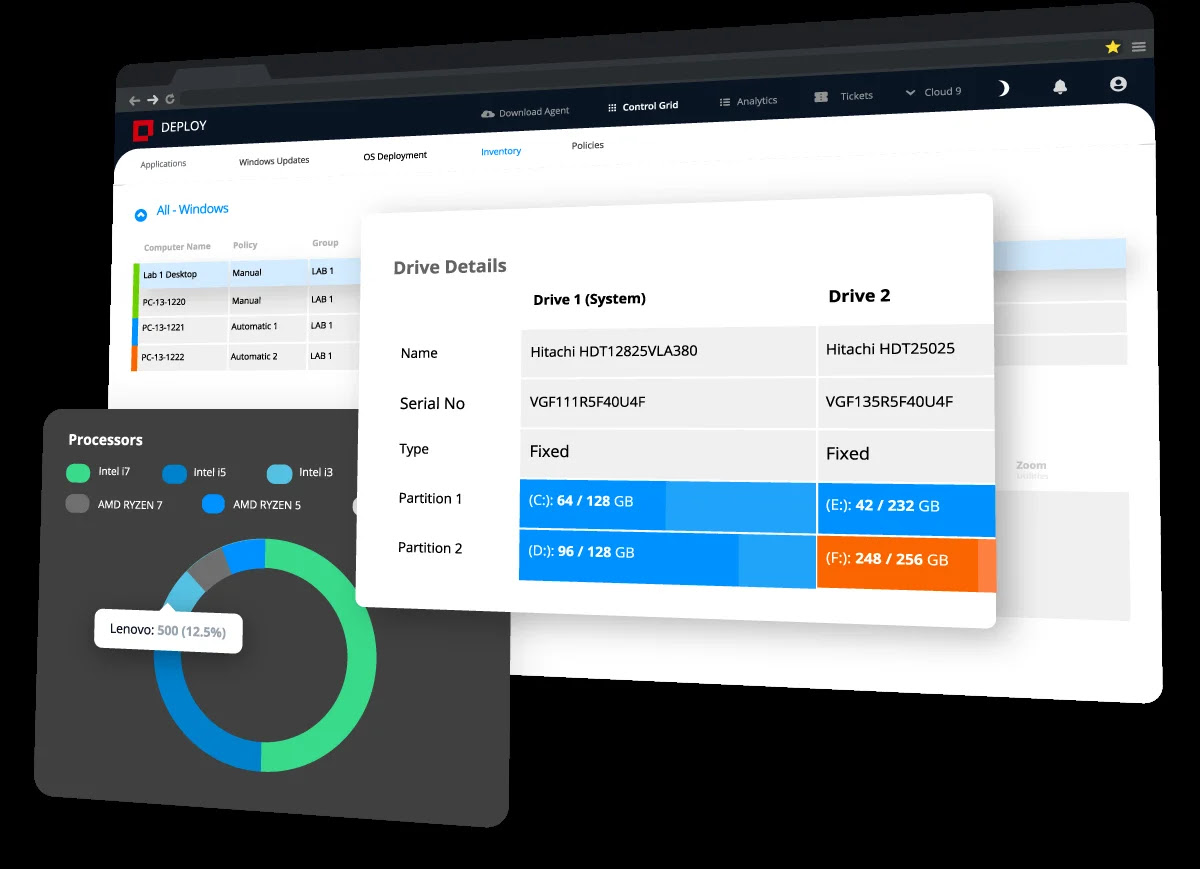Viewport: 1200px width, 869px height.
Task: Click the Intel i7 green legend swatch
Action: pyautogui.click(x=78, y=473)
